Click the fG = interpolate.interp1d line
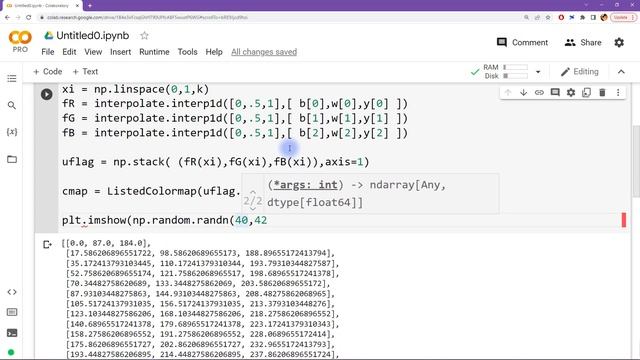 pyautogui.click(x=235, y=118)
